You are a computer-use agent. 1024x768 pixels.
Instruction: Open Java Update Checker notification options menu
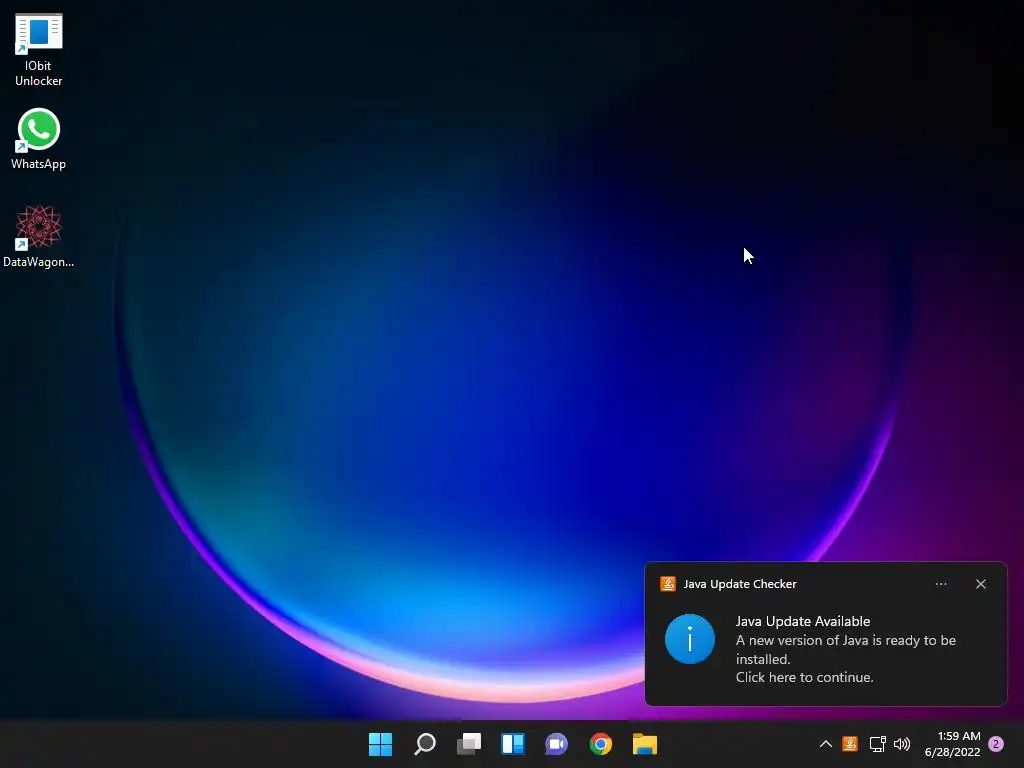click(941, 584)
